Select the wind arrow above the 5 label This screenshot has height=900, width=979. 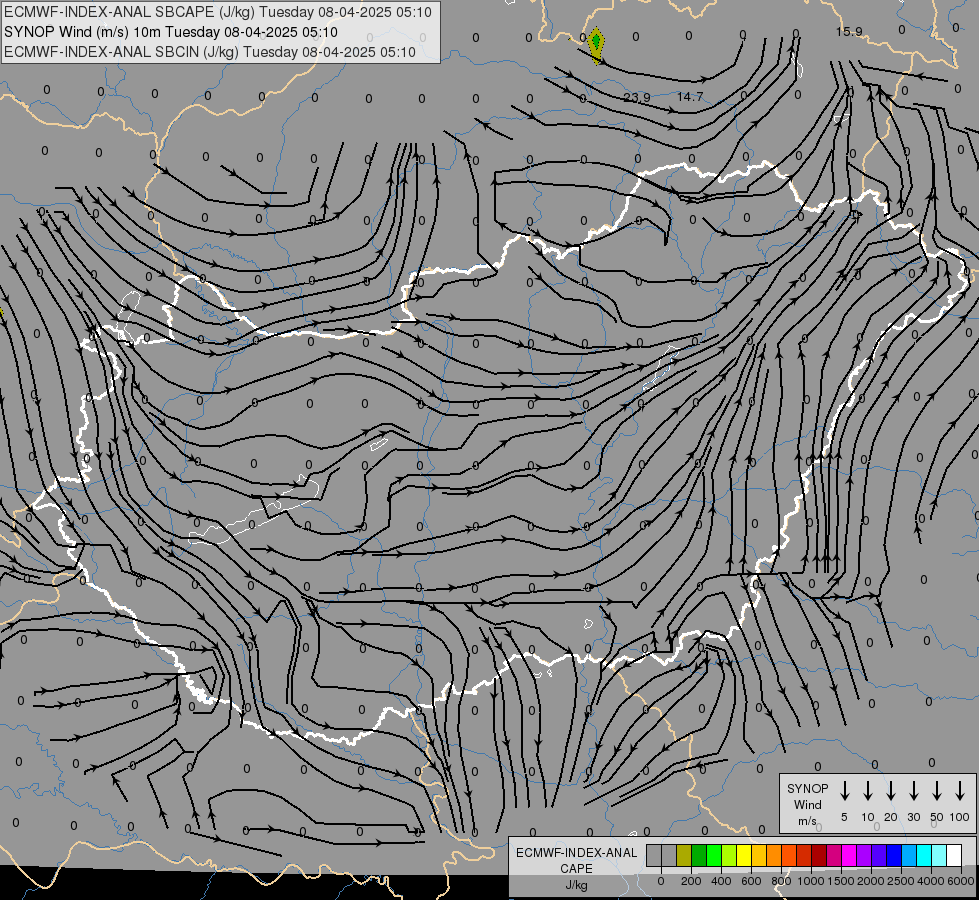(844, 791)
